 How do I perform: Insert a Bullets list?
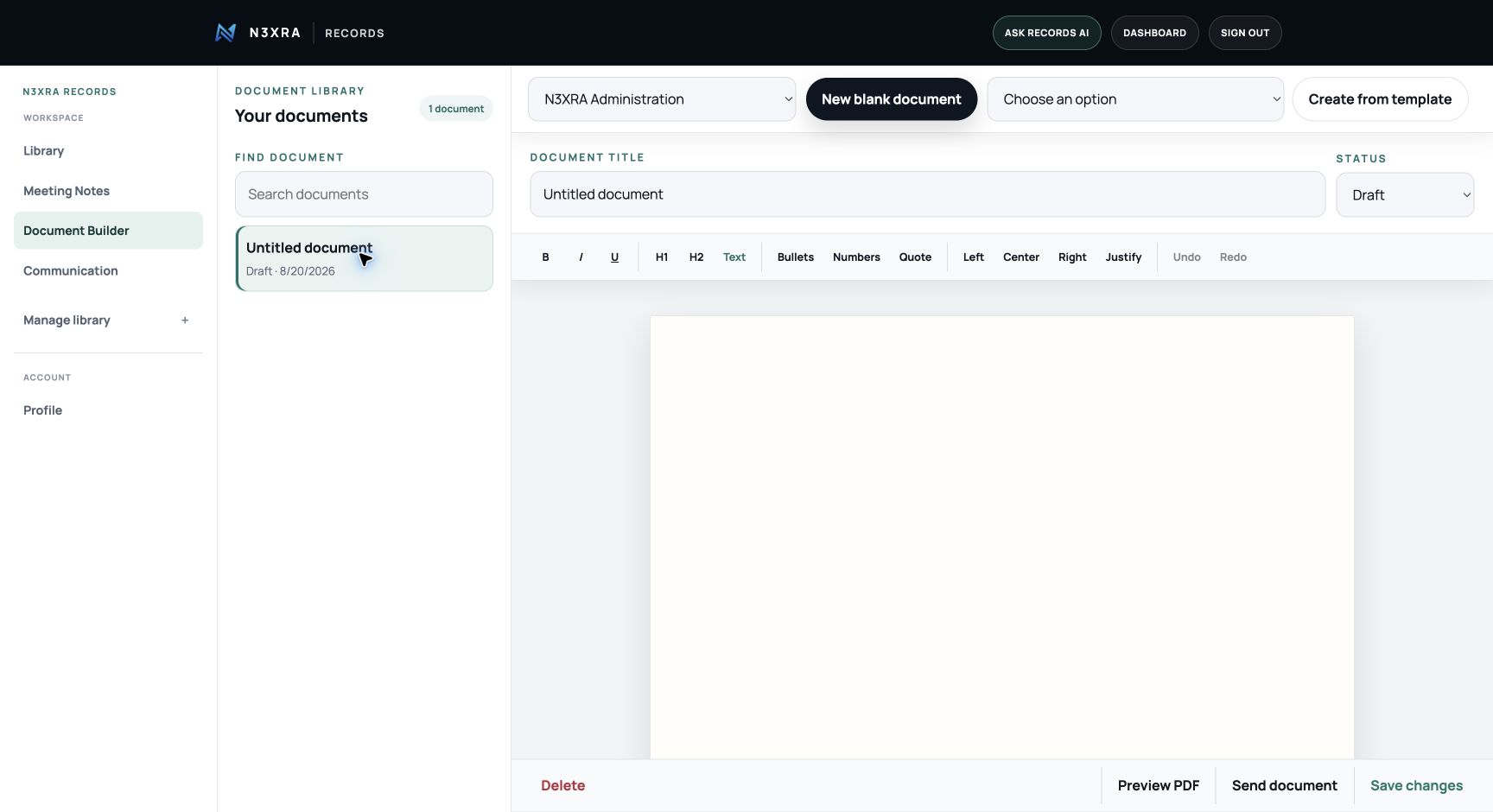pos(796,257)
